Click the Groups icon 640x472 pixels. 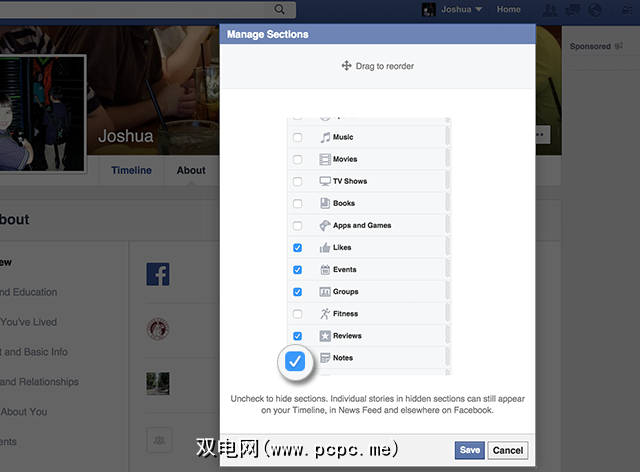(325, 292)
